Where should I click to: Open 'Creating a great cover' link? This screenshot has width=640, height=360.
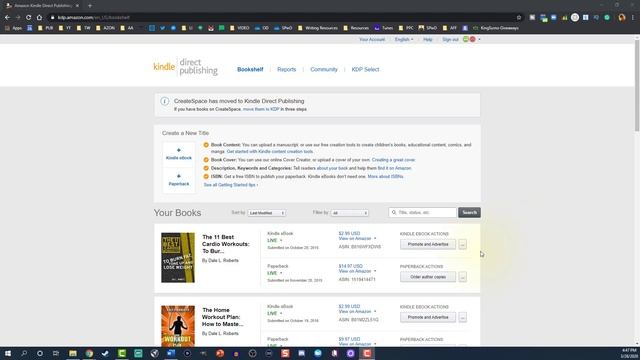click(x=393, y=160)
